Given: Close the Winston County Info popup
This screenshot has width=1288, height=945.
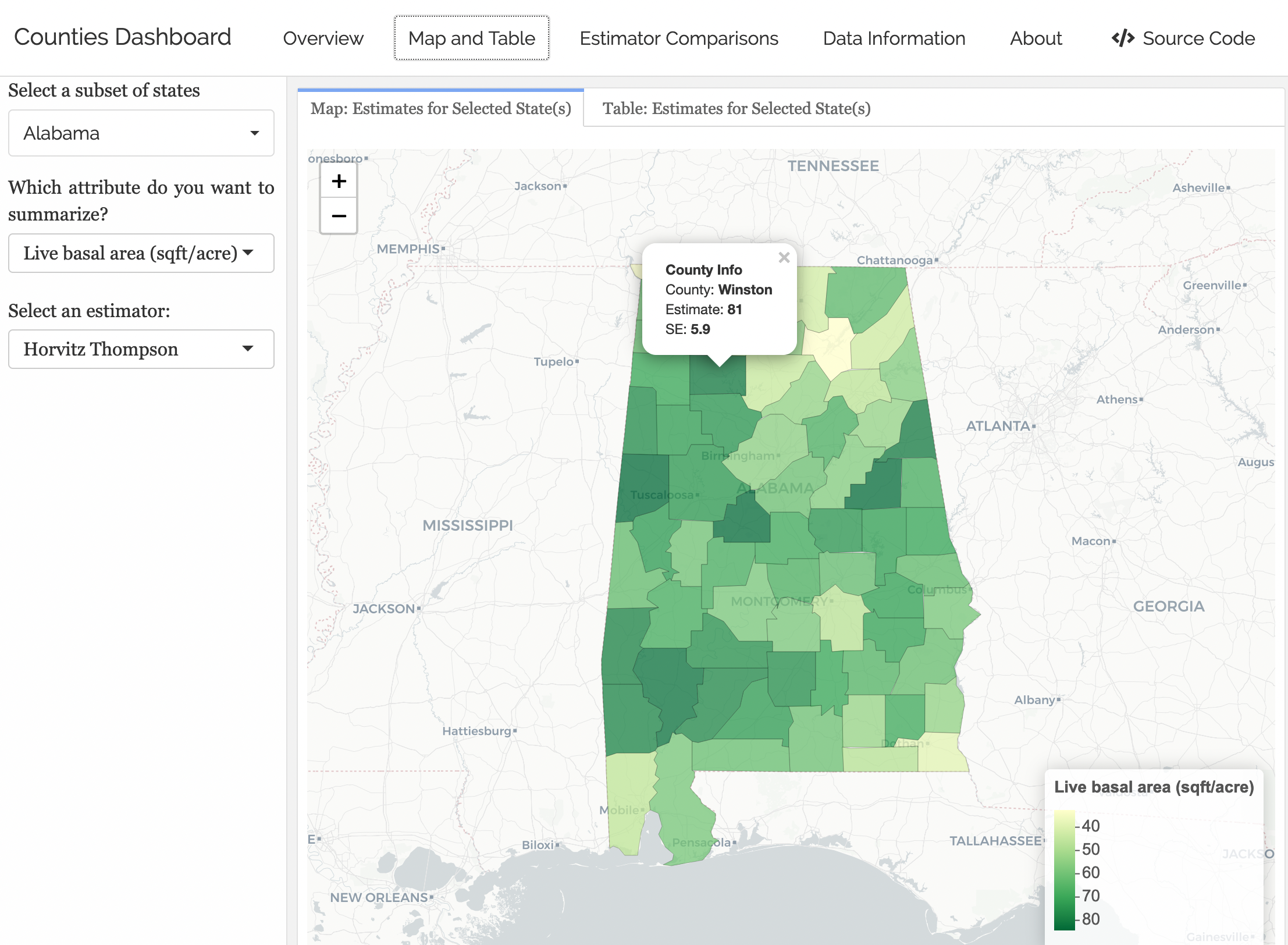Looking at the screenshot, I should pyautogui.click(x=784, y=258).
